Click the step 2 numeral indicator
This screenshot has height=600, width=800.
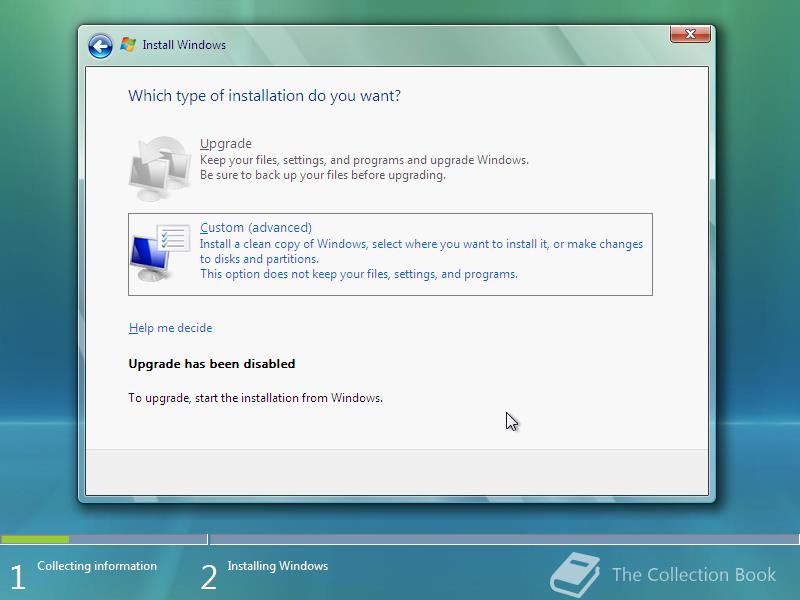[210, 572]
